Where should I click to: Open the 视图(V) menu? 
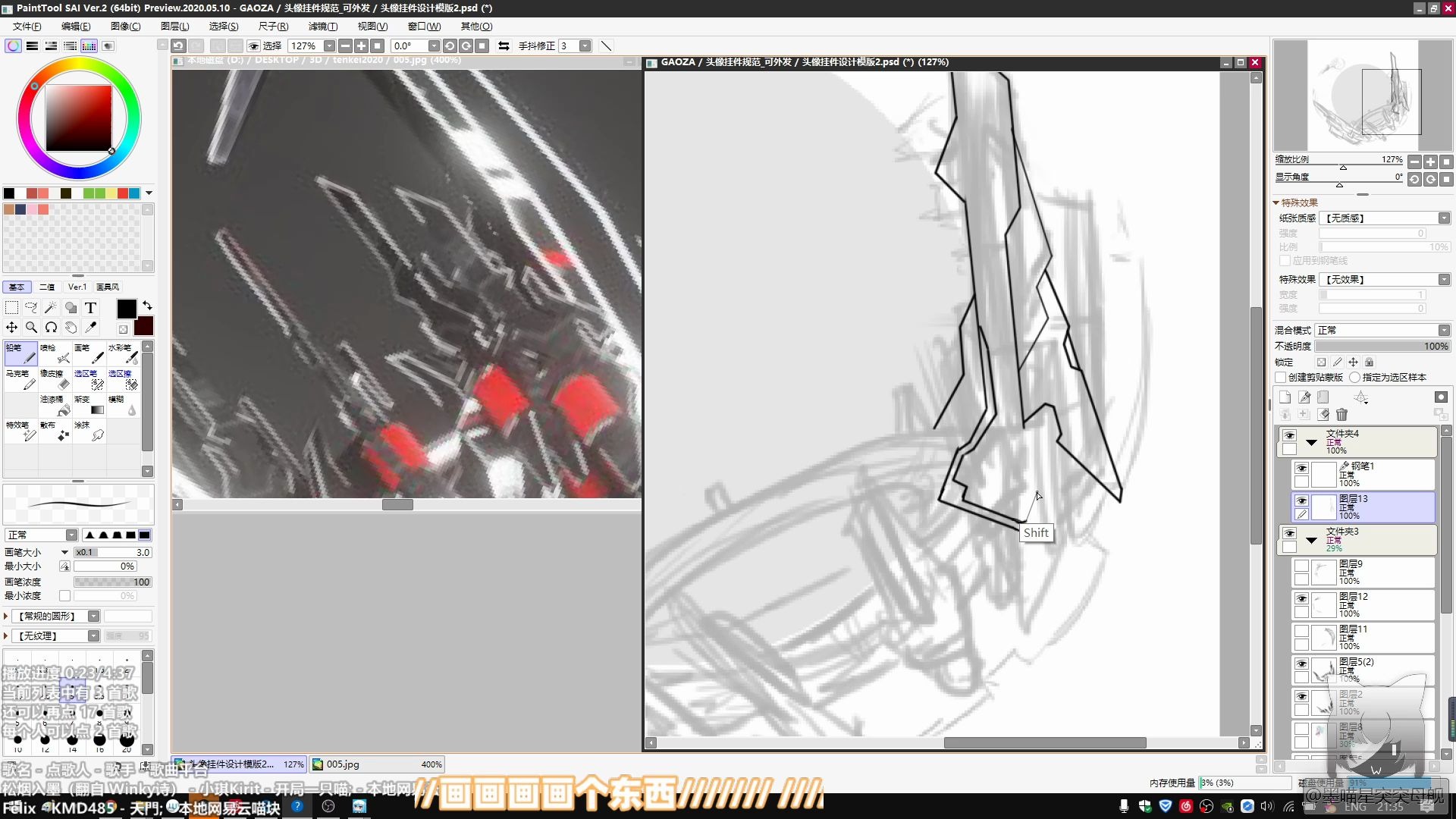pos(372,26)
